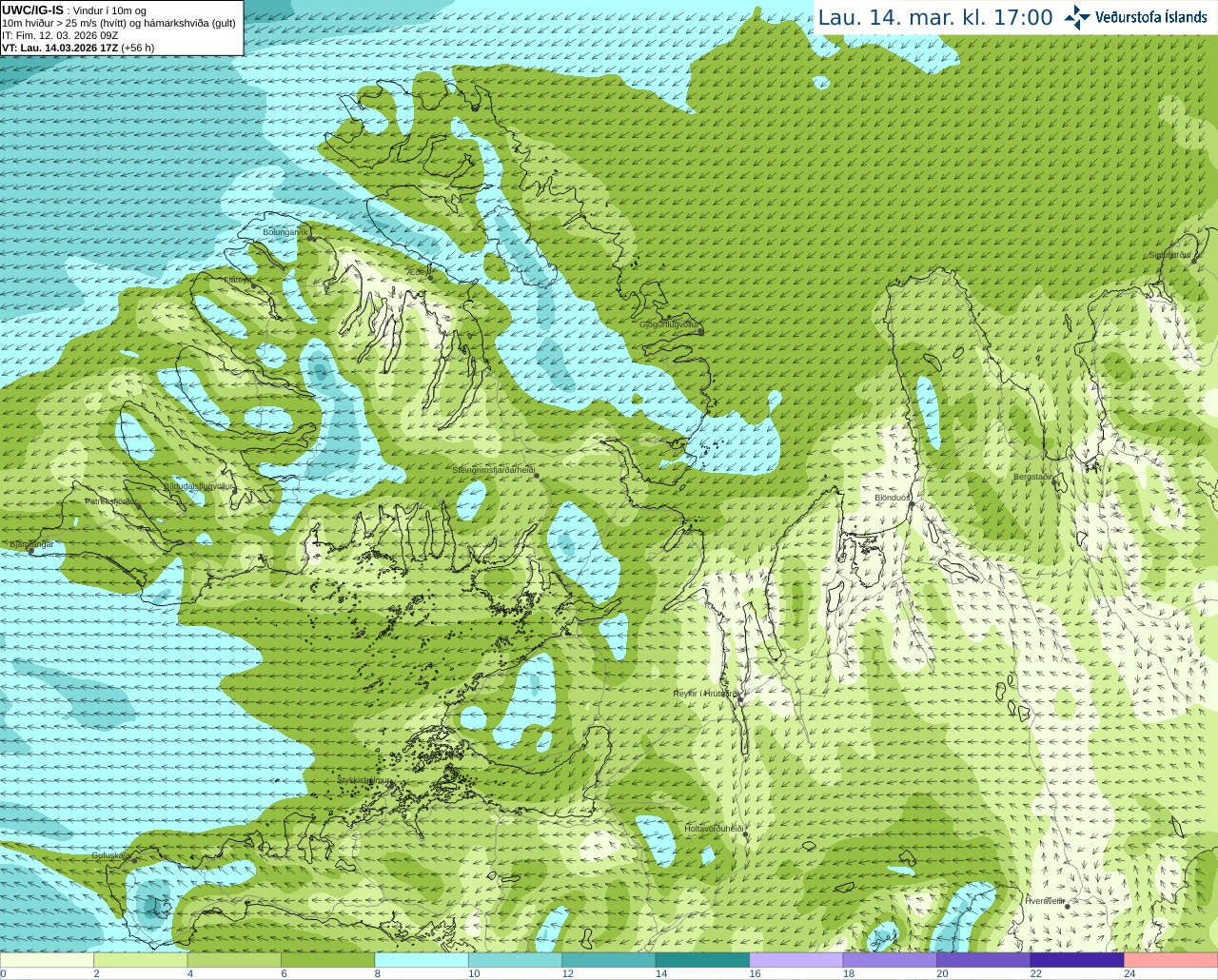This screenshot has width=1218, height=980.
Task: Pick the 6–8 m/s olive green legend swatch
Action: [x=328, y=959]
